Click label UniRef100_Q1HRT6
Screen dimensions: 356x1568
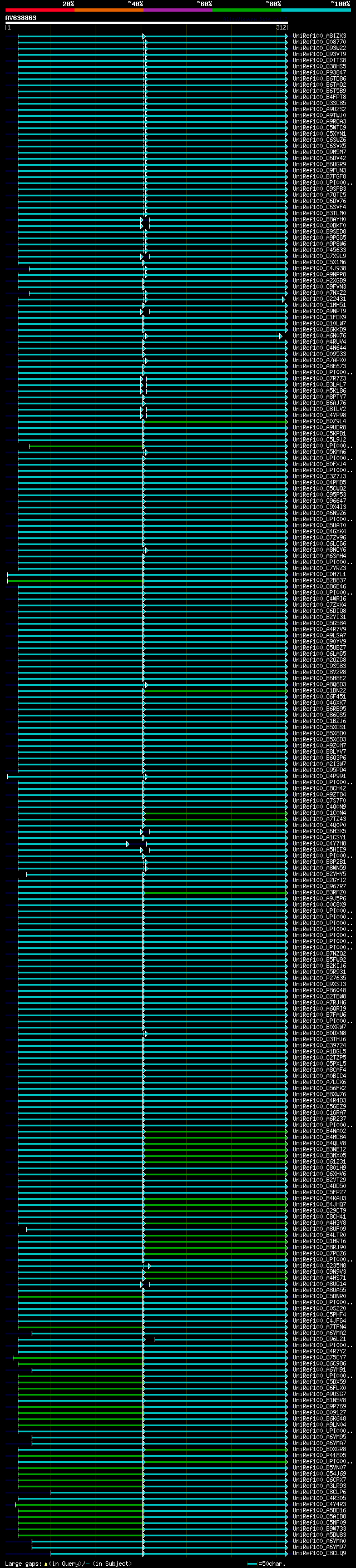[x=319, y=1240]
